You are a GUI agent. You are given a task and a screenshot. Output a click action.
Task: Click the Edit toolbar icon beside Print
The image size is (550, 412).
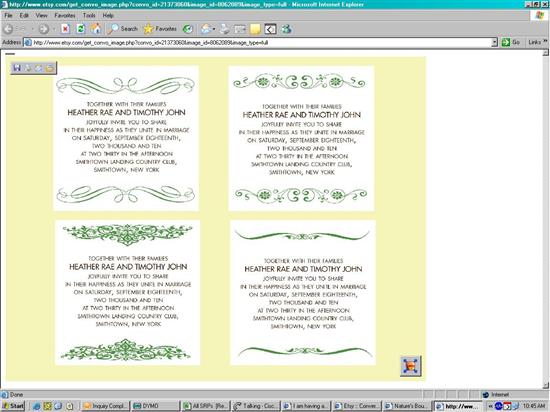(240, 29)
